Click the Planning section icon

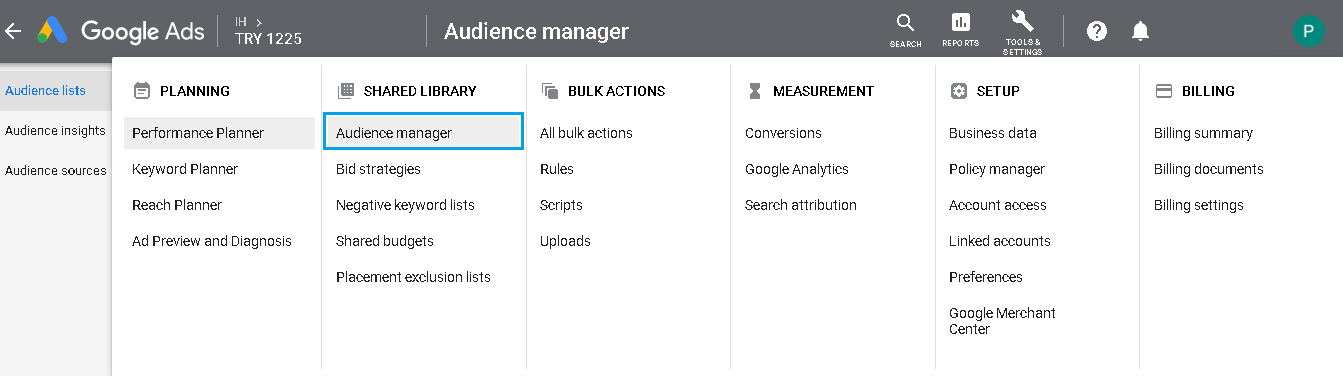coord(141,91)
